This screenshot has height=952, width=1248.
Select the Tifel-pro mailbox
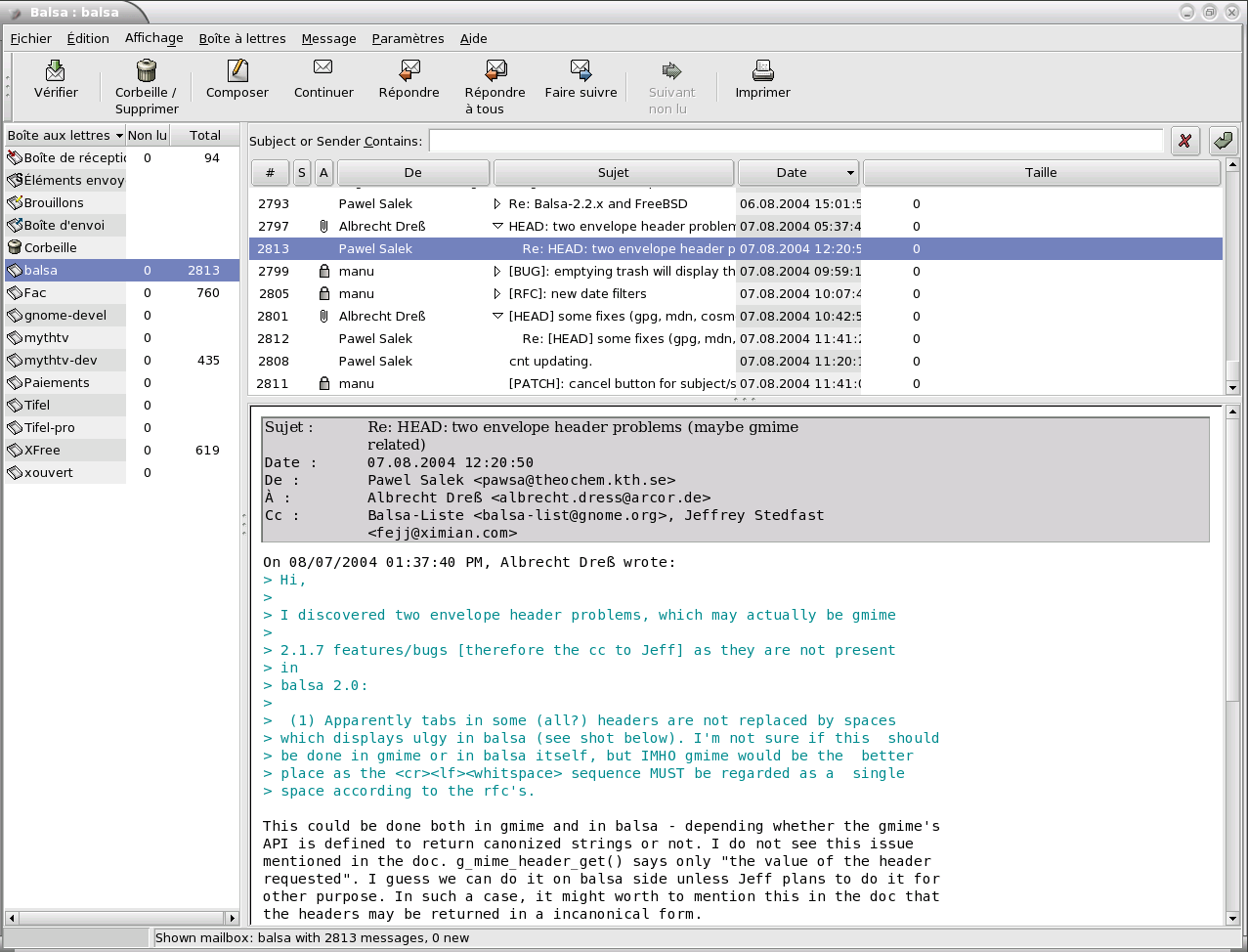pyautogui.click(x=122, y=427)
